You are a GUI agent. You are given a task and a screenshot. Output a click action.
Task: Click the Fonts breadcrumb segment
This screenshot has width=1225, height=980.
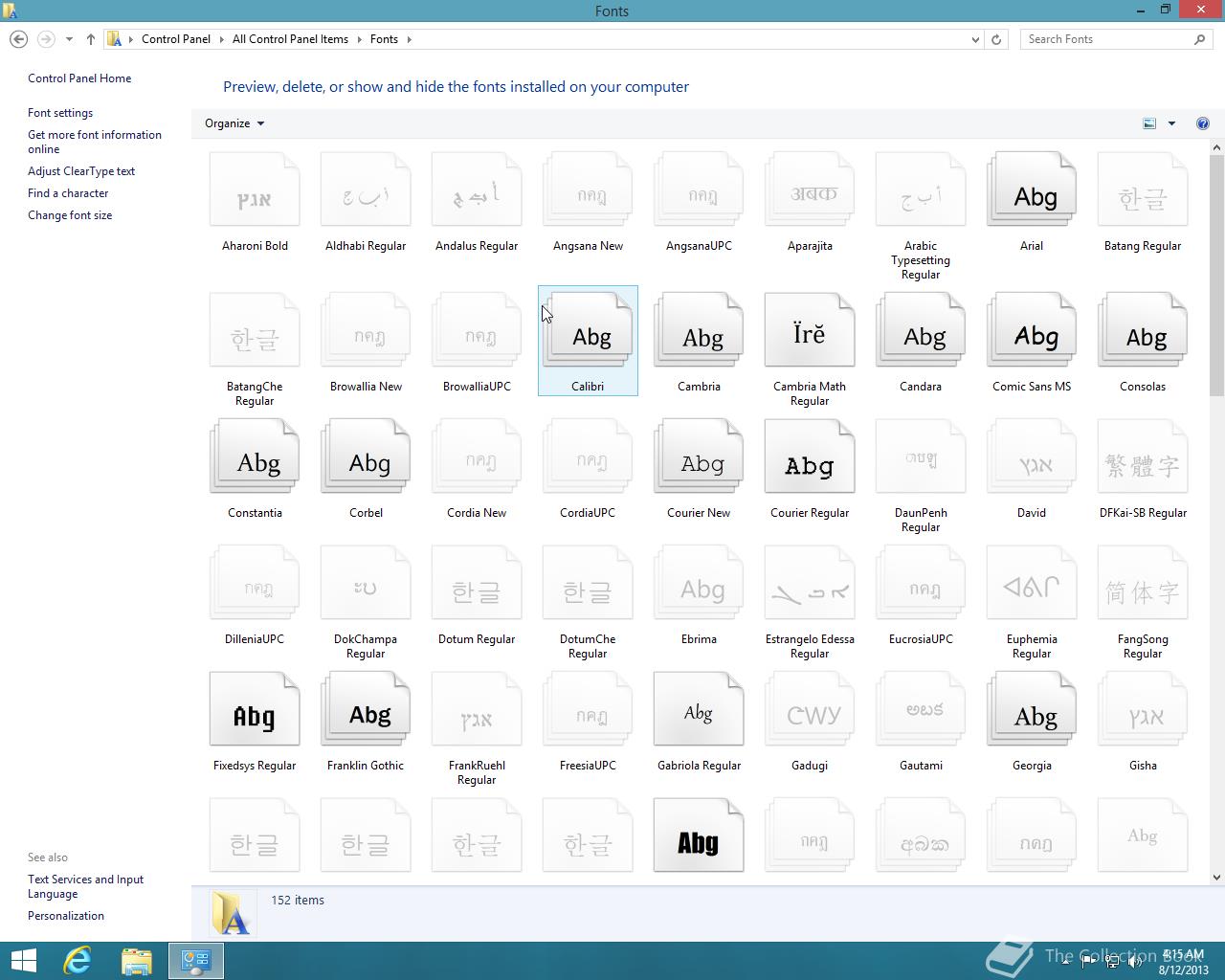[384, 39]
